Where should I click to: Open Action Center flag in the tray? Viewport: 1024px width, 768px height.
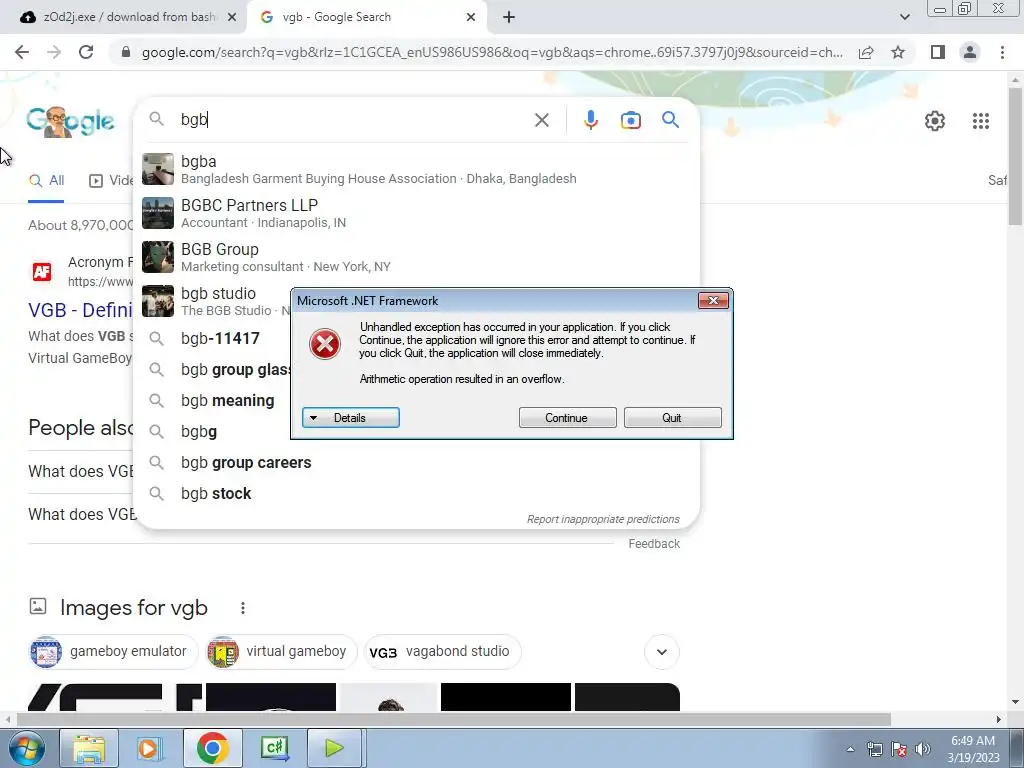coord(899,749)
